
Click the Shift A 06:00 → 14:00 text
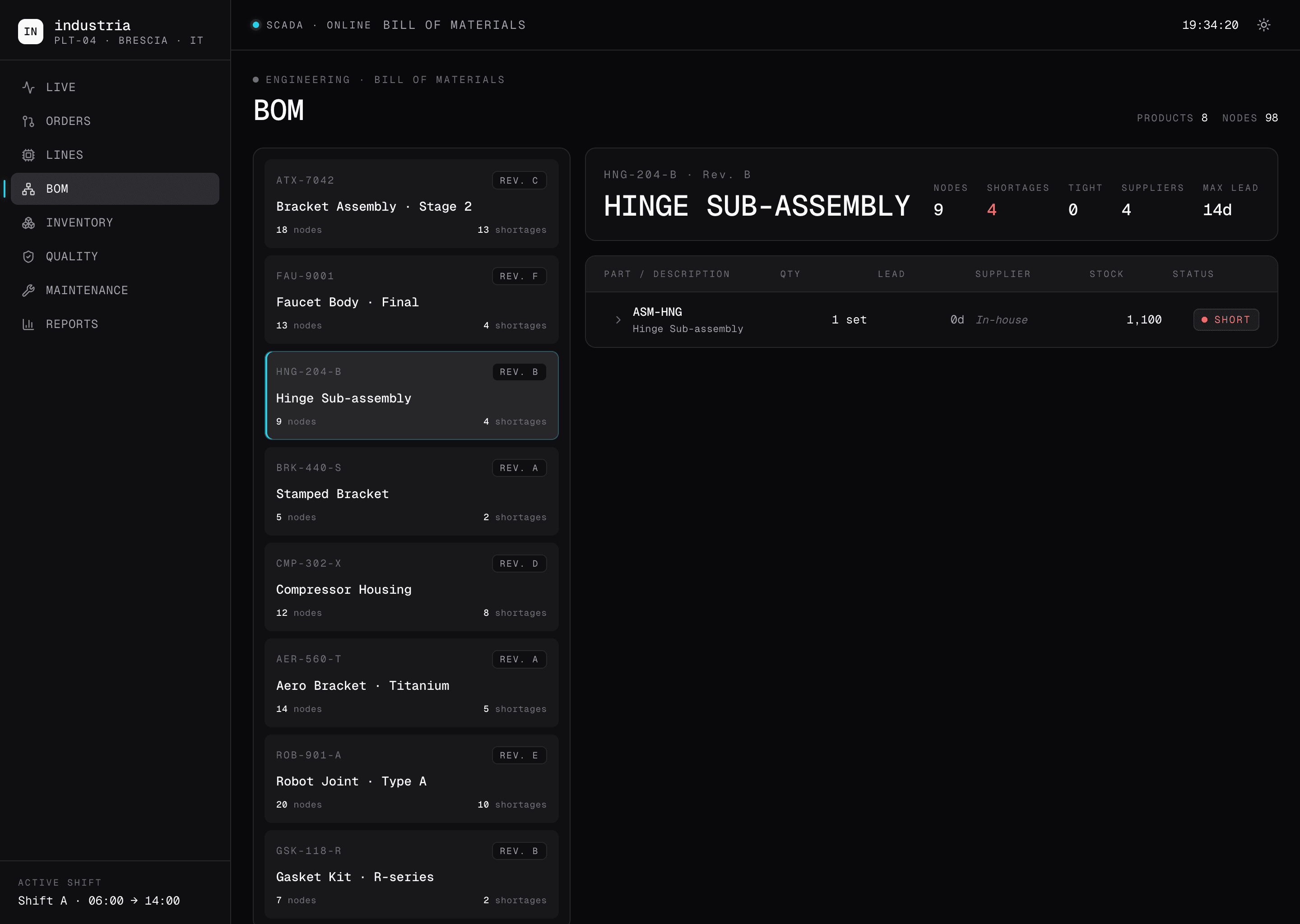99,901
